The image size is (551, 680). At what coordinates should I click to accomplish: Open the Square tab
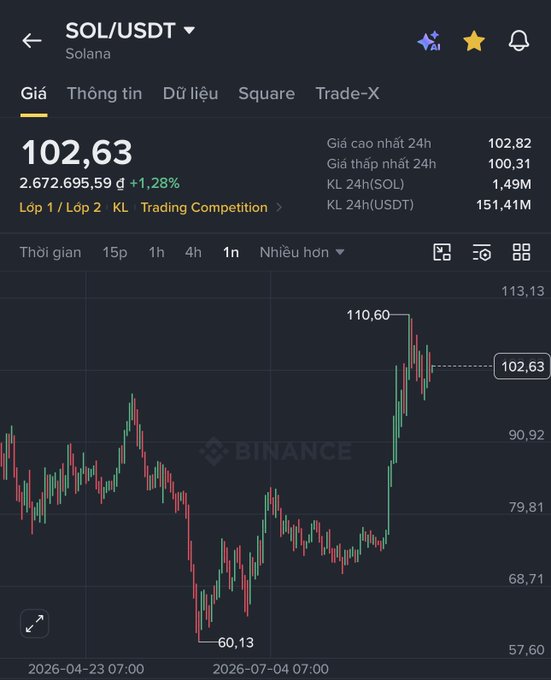click(x=267, y=94)
